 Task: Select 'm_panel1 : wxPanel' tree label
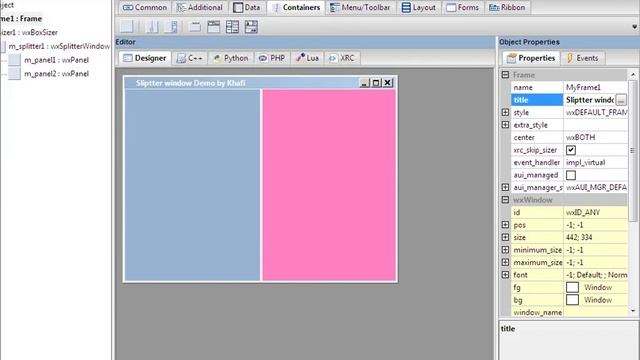click(x=56, y=60)
